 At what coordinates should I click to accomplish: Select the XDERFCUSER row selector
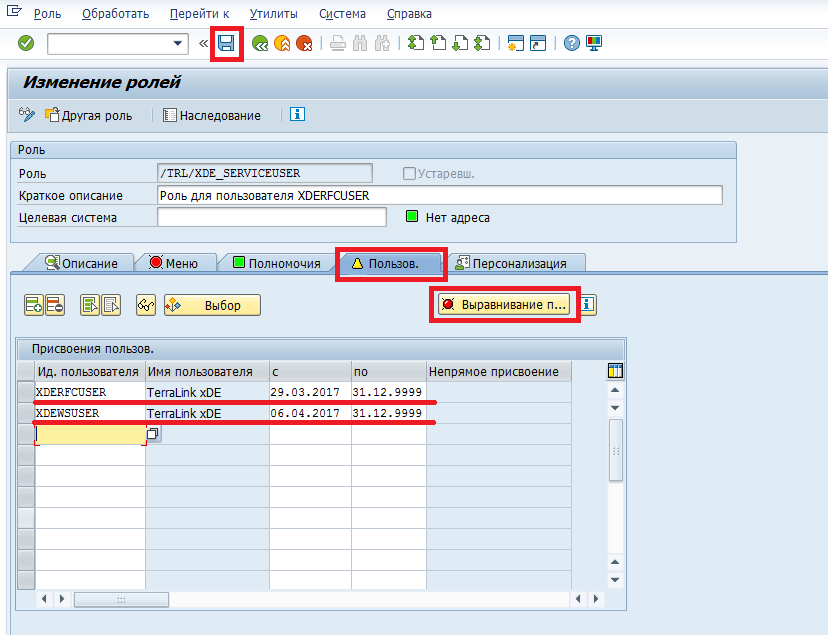(x=25, y=392)
